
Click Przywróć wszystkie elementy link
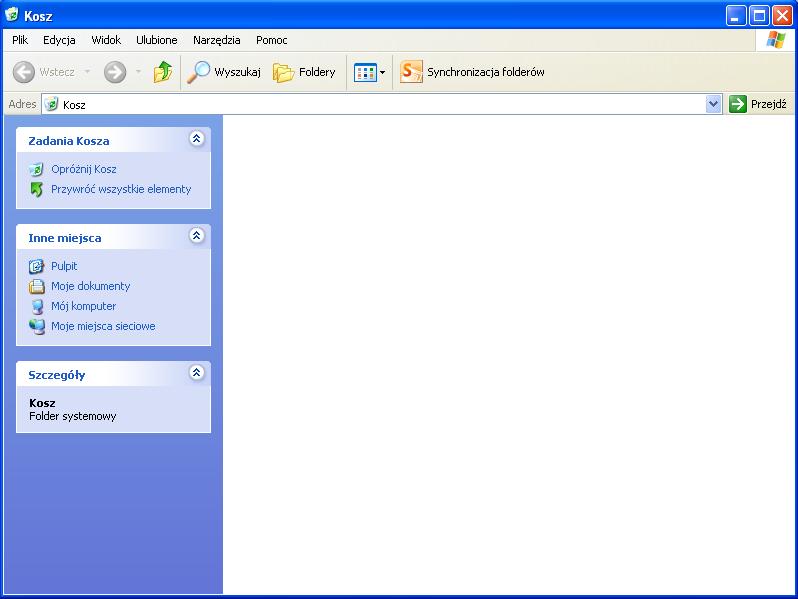(120, 189)
